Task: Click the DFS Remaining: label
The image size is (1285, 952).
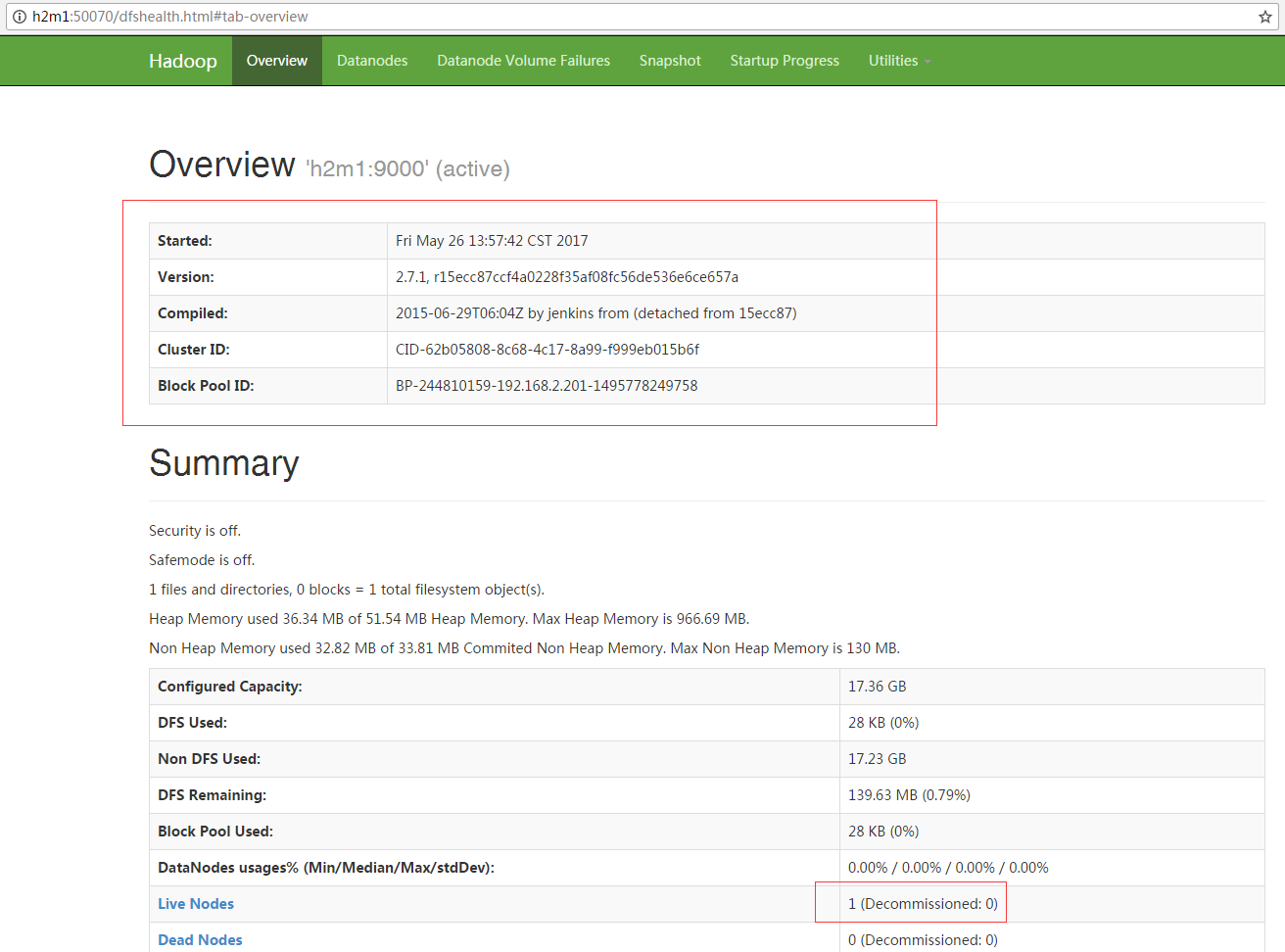Action: pyautogui.click(x=213, y=795)
